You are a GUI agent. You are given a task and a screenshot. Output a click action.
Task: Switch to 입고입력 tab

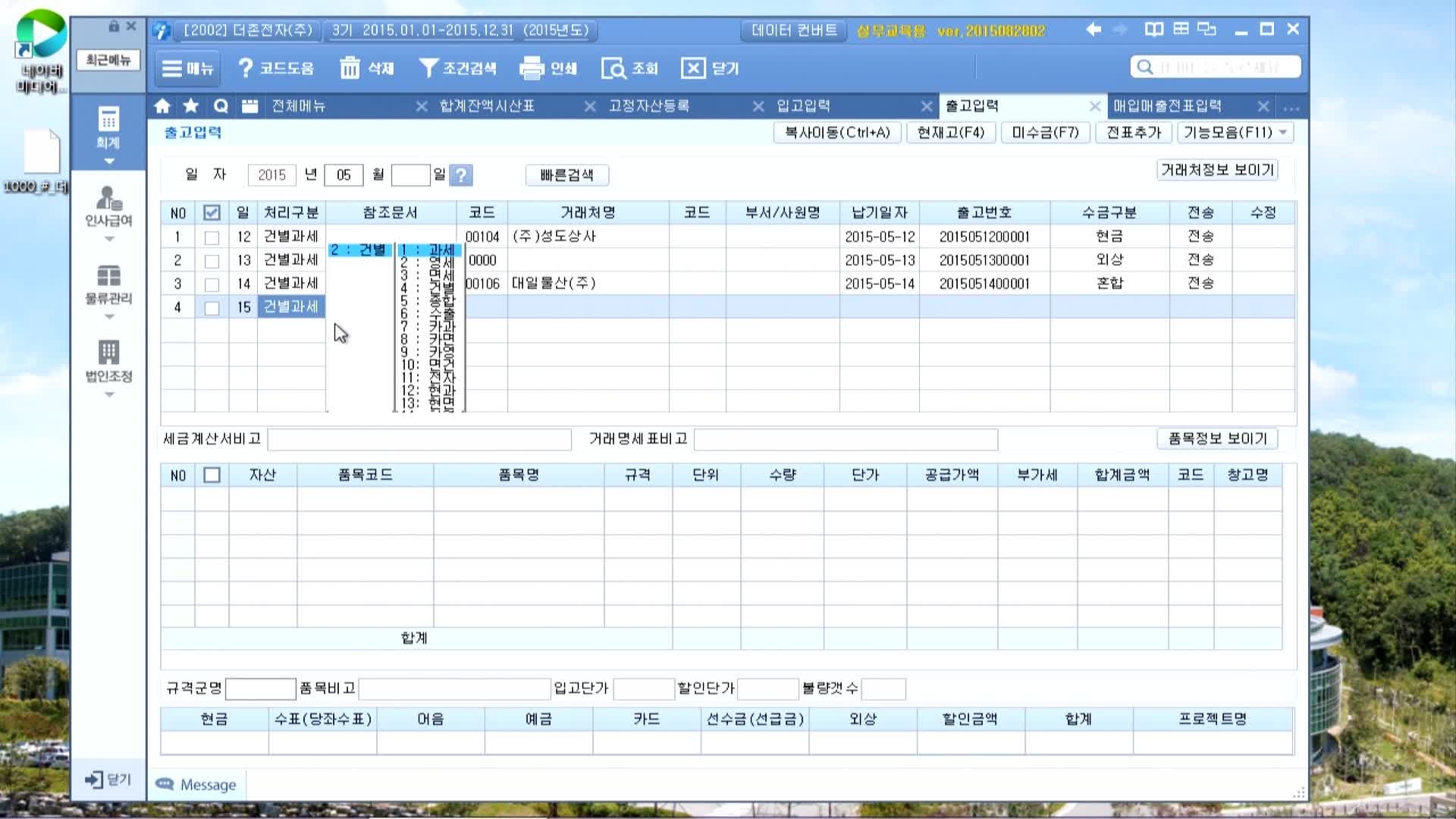click(803, 106)
